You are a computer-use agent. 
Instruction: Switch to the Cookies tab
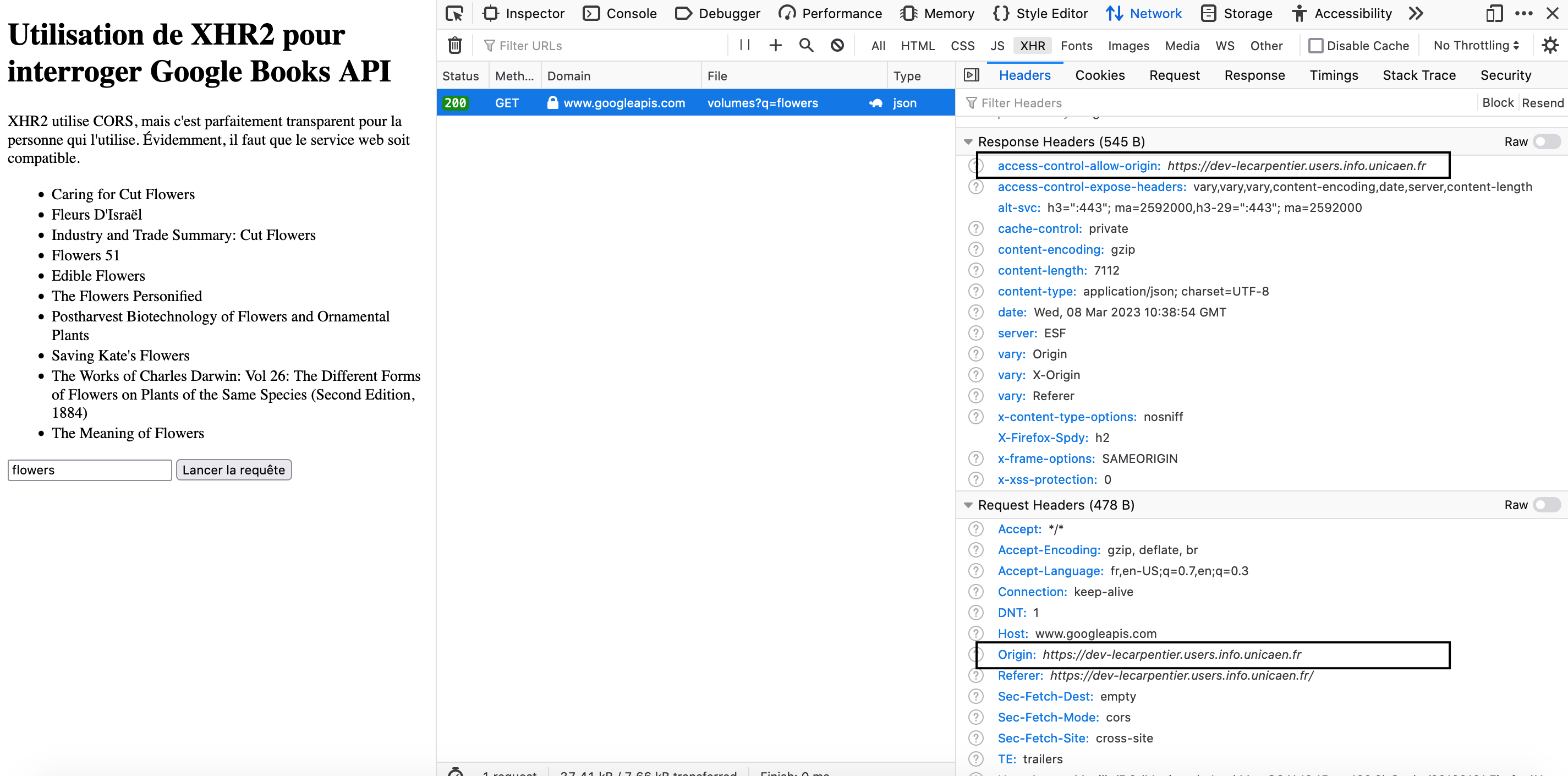[x=1100, y=75]
